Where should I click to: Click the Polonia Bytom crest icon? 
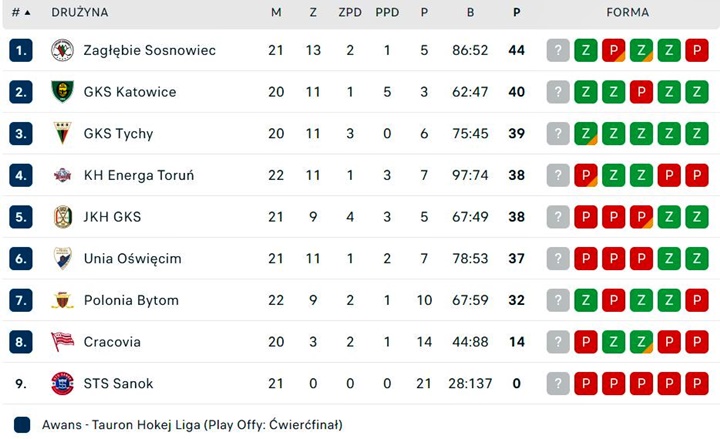tap(62, 300)
